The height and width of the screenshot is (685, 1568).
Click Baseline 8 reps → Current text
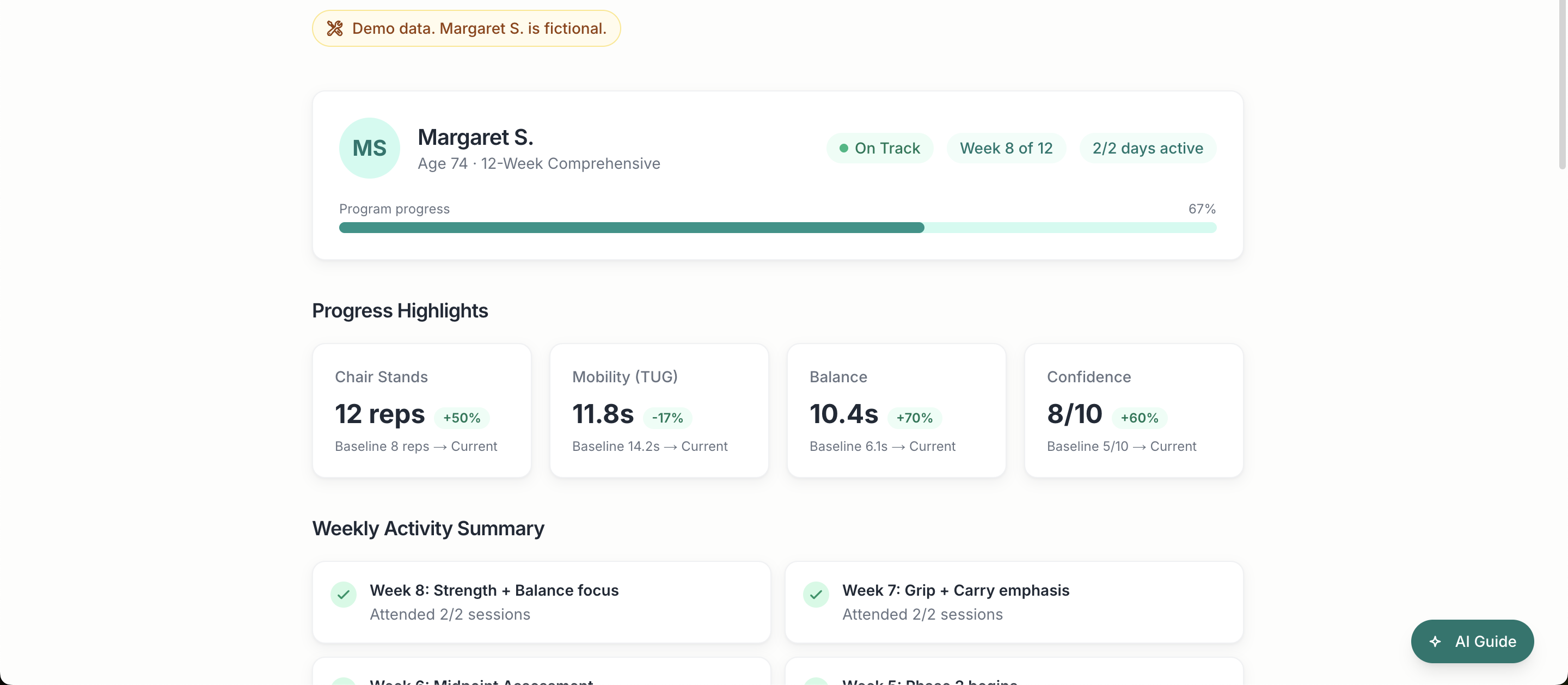416,447
